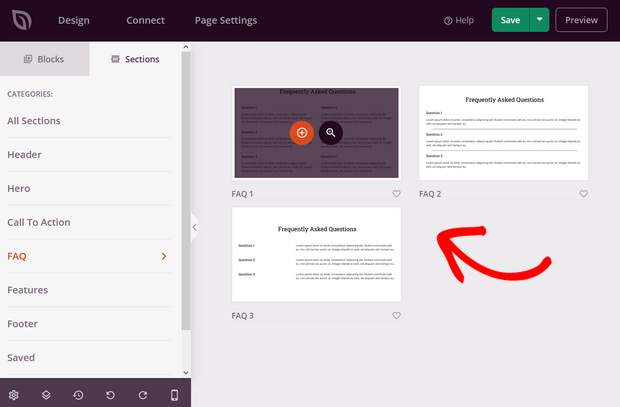Open the Page Settings tab
620x407 pixels.
click(x=226, y=20)
